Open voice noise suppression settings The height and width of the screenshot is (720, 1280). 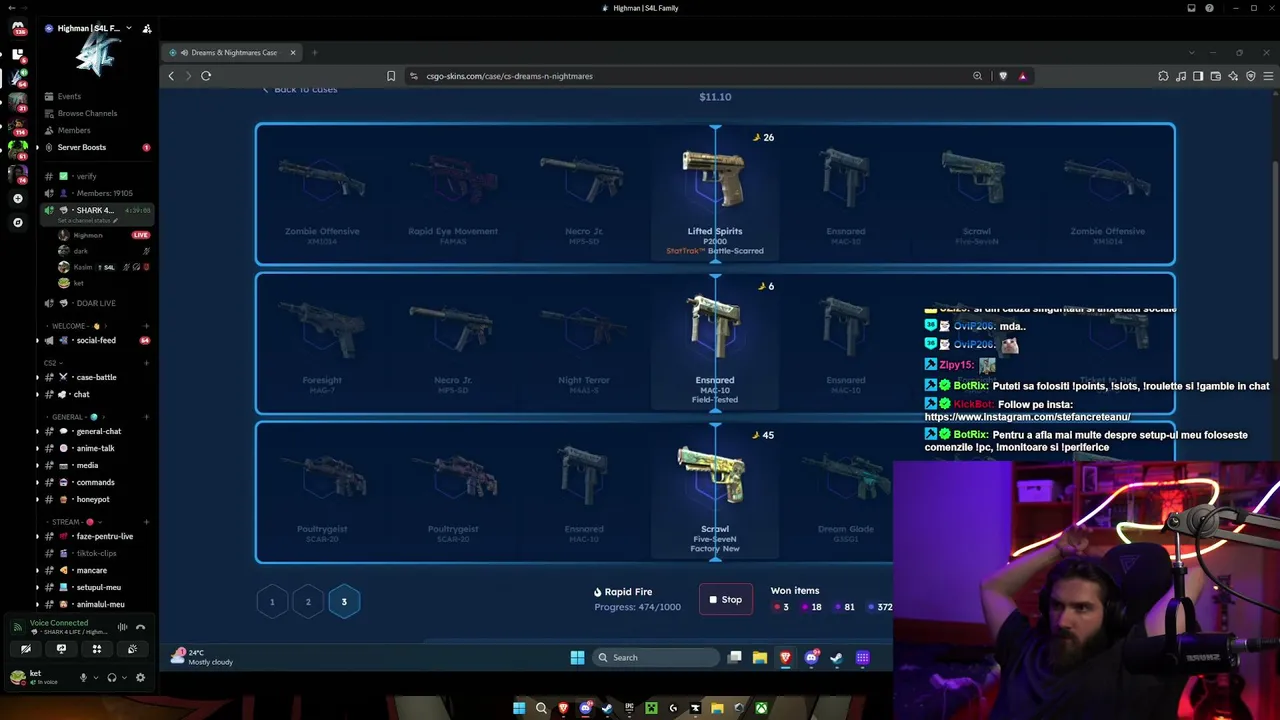point(122,627)
